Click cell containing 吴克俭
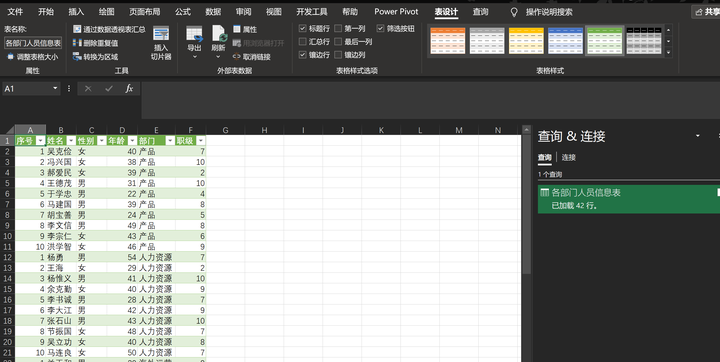 click(61, 151)
